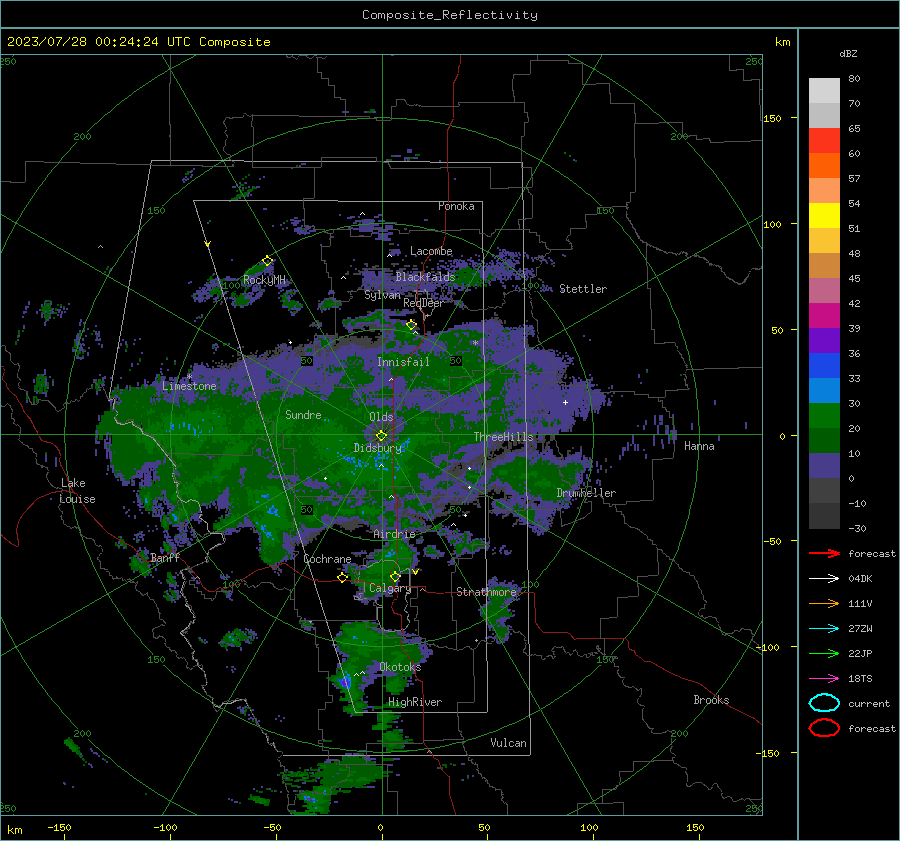Viewport: 900px width, 841px height.
Task: Select the 65 dBZ red swatch
Action: point(824,141)
